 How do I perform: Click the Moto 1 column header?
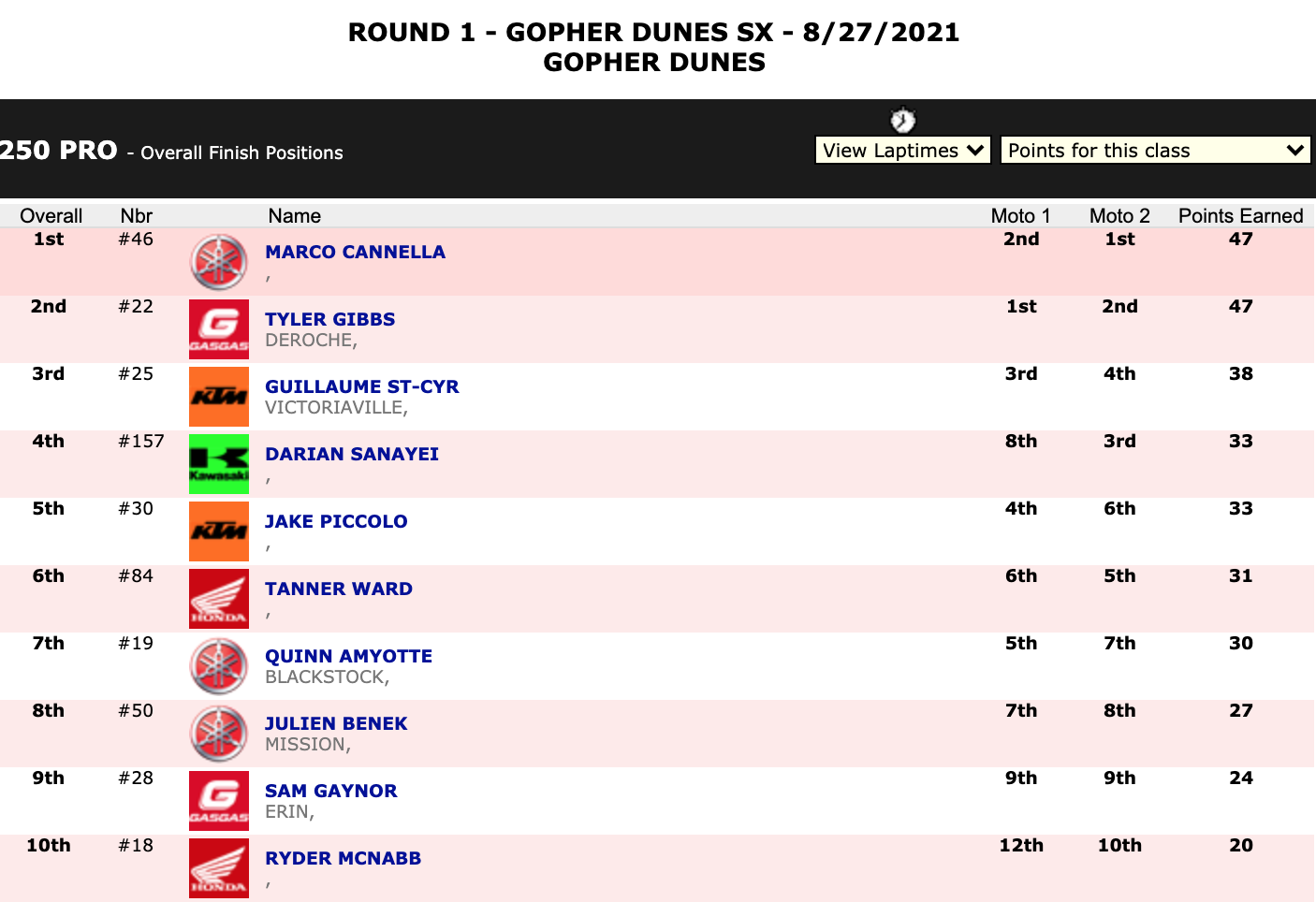(1020, 216)
